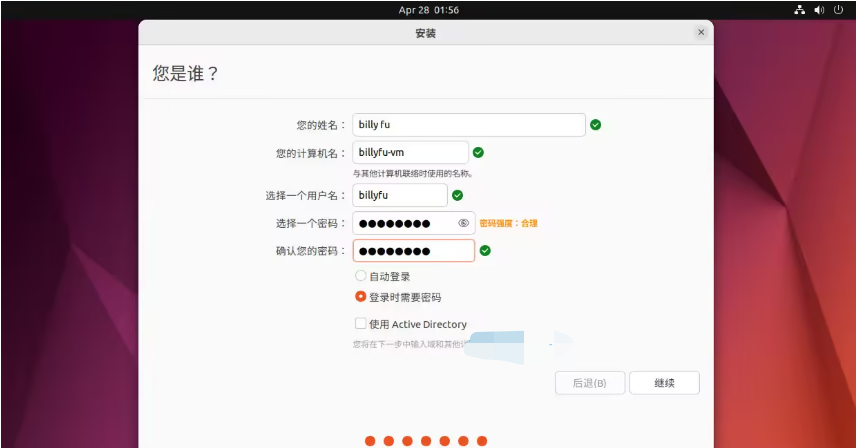
Task: Click the username field billyfu
Action: coord(399,196)
